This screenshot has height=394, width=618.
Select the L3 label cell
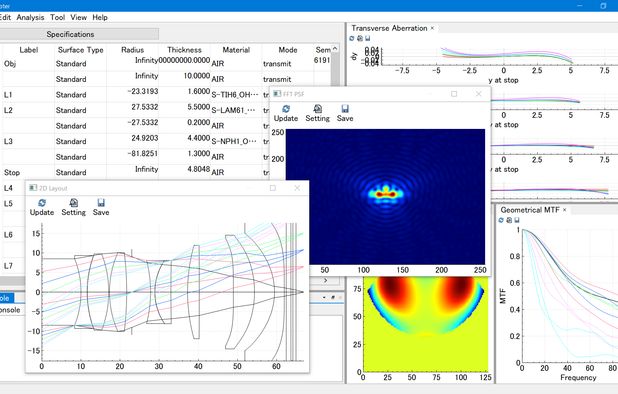click(28, 141)
